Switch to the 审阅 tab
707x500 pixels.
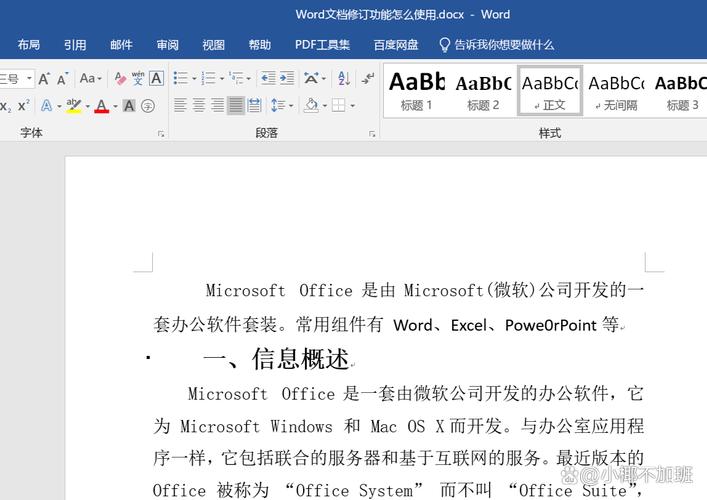tap(168, 45)
